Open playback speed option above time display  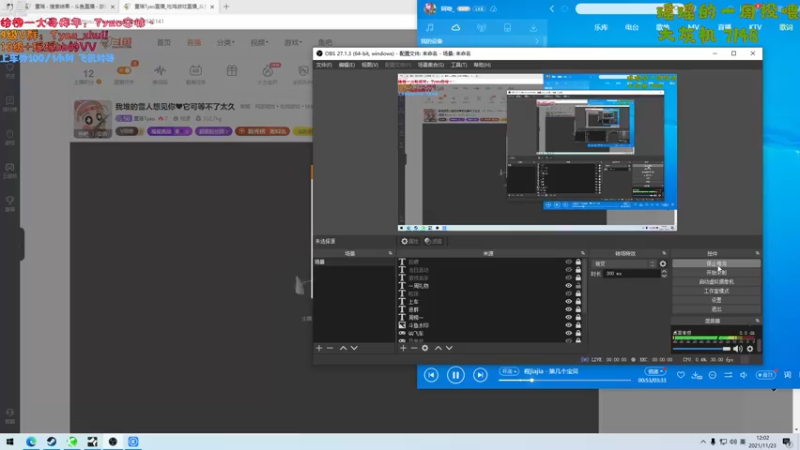(654, 371)
